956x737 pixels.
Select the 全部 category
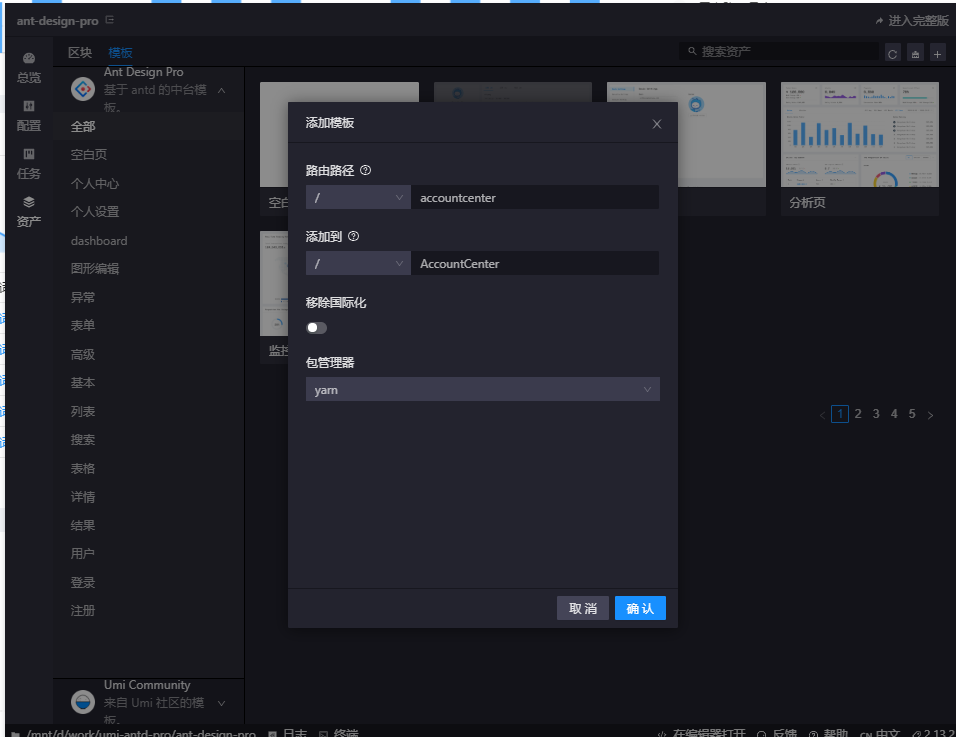[149, 126]
